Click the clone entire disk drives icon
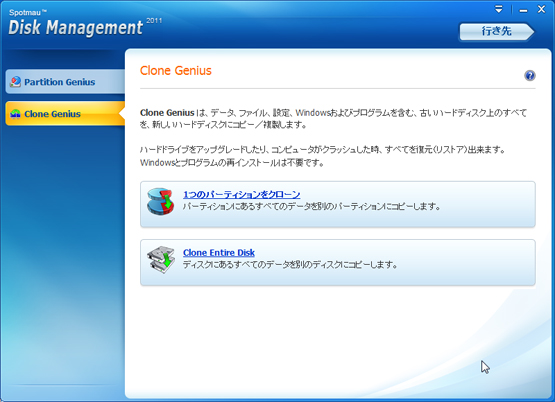This screenshot has width=555, height=402. coord(161,260)
